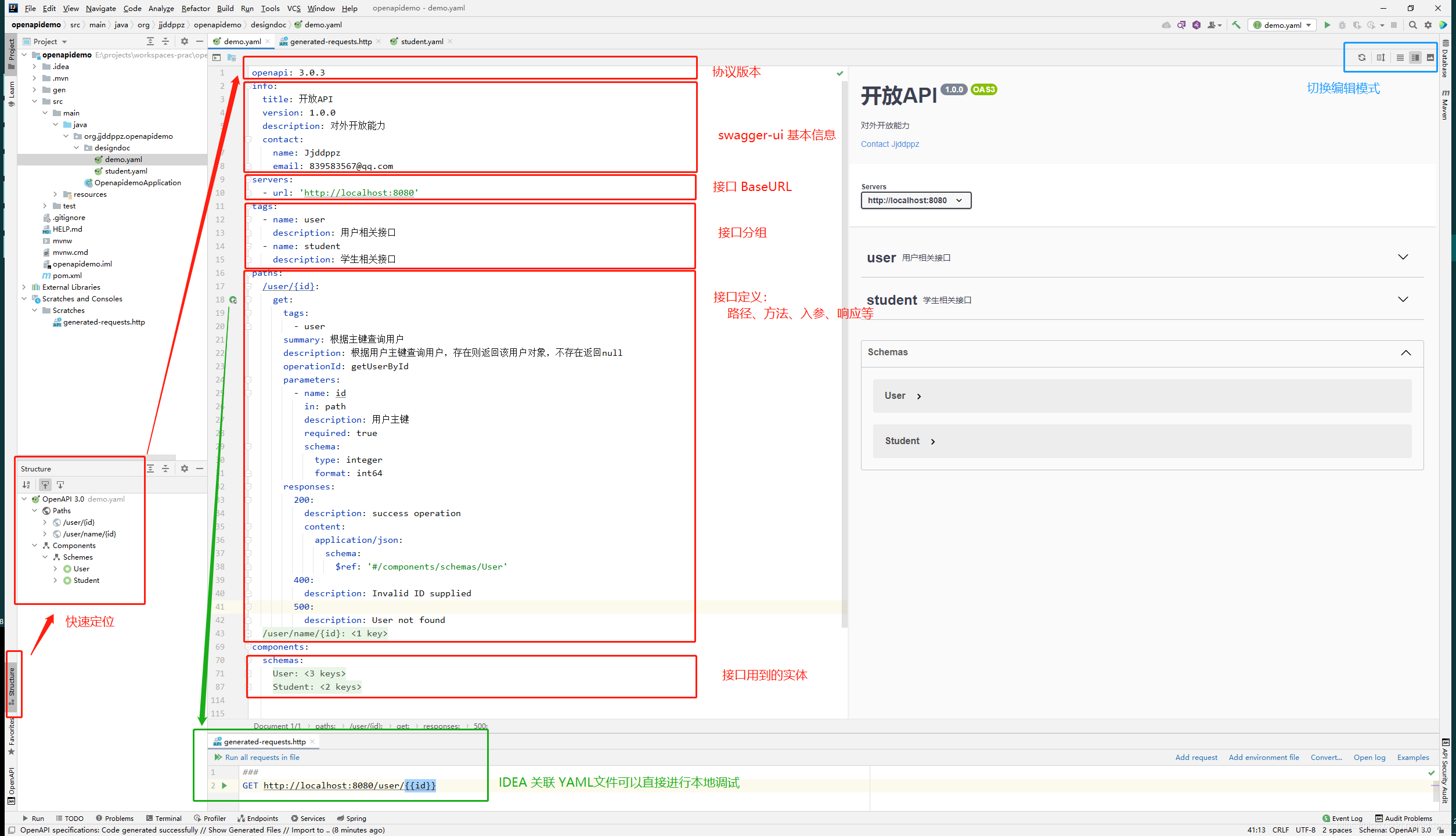Screen dimensions: 1456x836
Task: Open Structure panel settings gear
Action: [185, 469]
